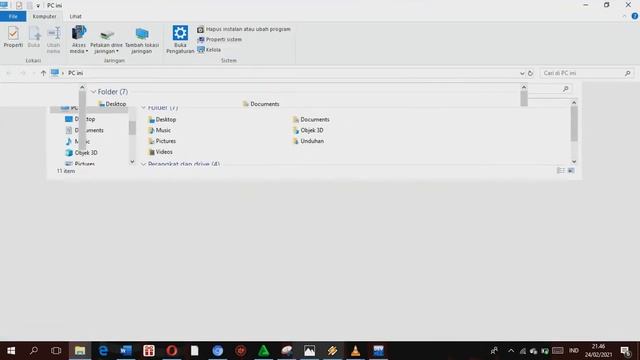Screen dimensions: 640x360
Task: Go up one level with the up arrow
Action: coord(43,73)
